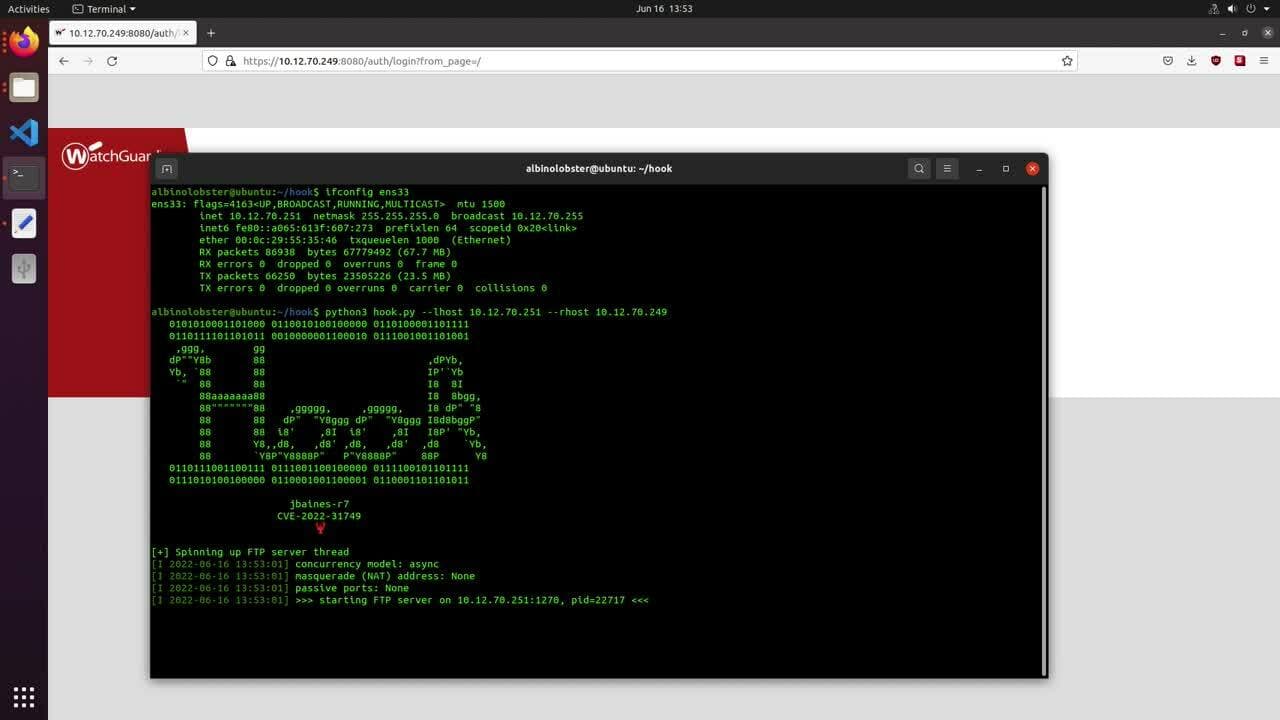Open Activities overview
The width and height of the screenshot is (1280, 720).
(29, 9)
